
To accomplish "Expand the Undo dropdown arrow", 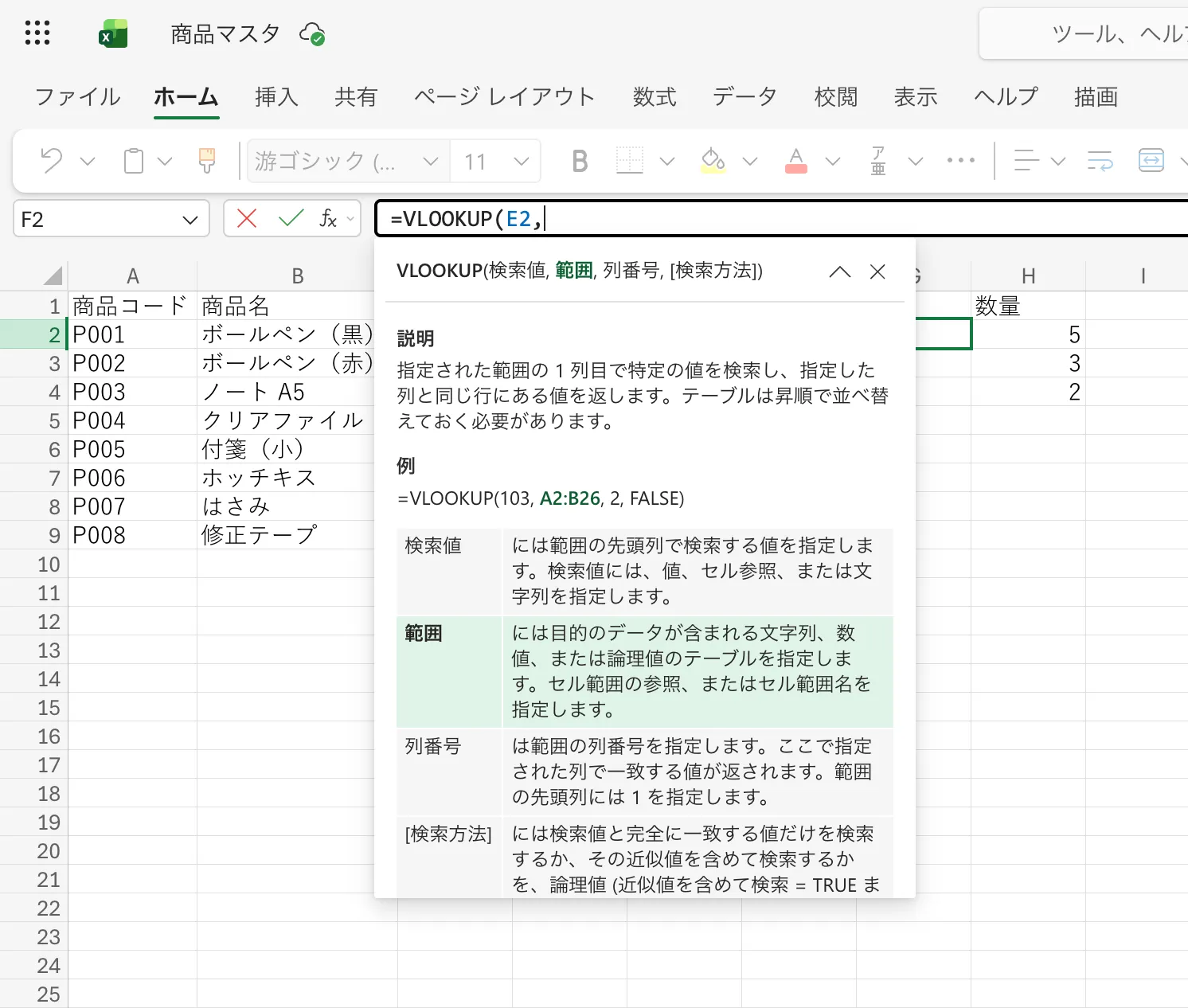I will pyautogui.click(x=88, y=162).
